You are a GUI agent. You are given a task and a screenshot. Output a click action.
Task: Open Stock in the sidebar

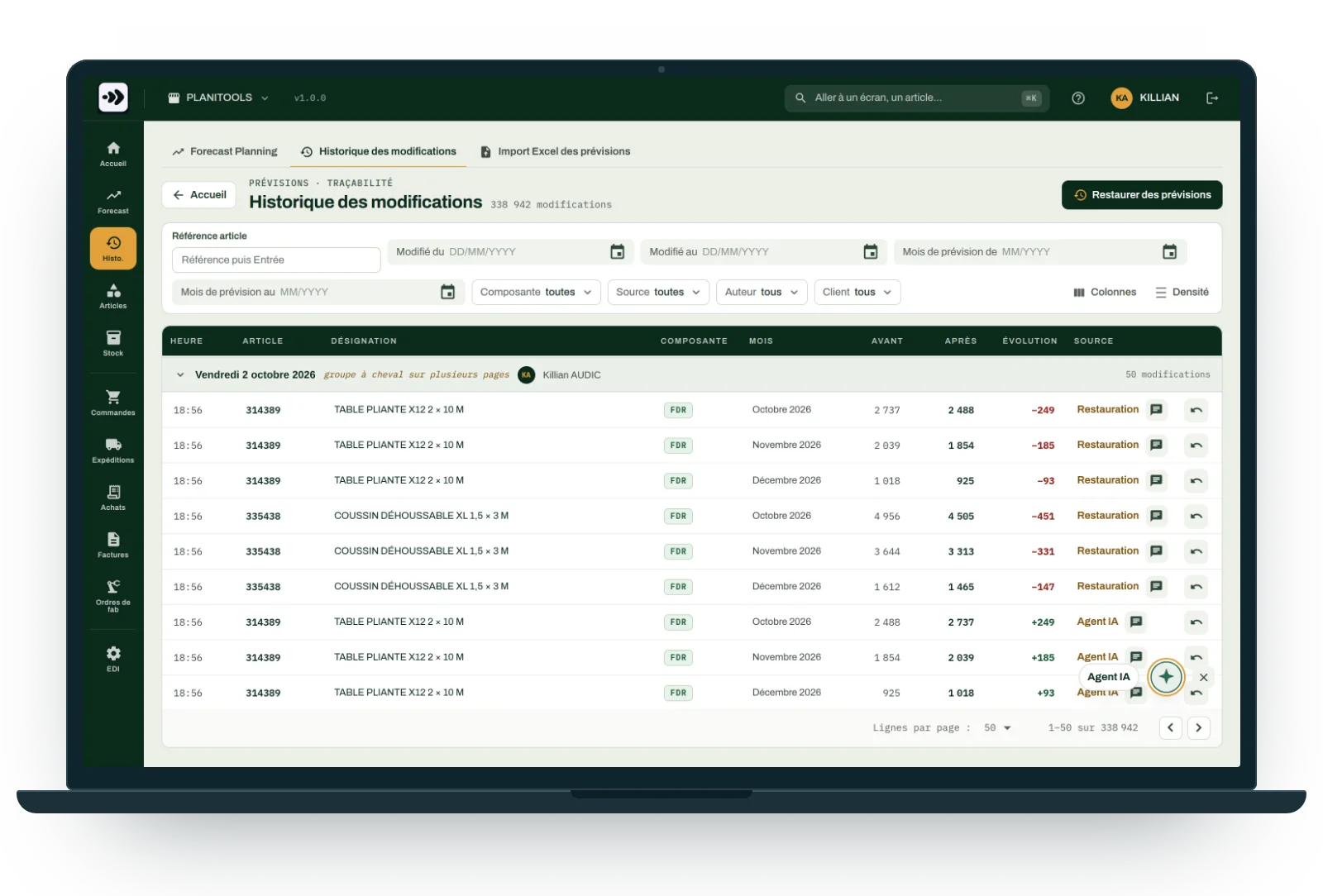[113, 343]
